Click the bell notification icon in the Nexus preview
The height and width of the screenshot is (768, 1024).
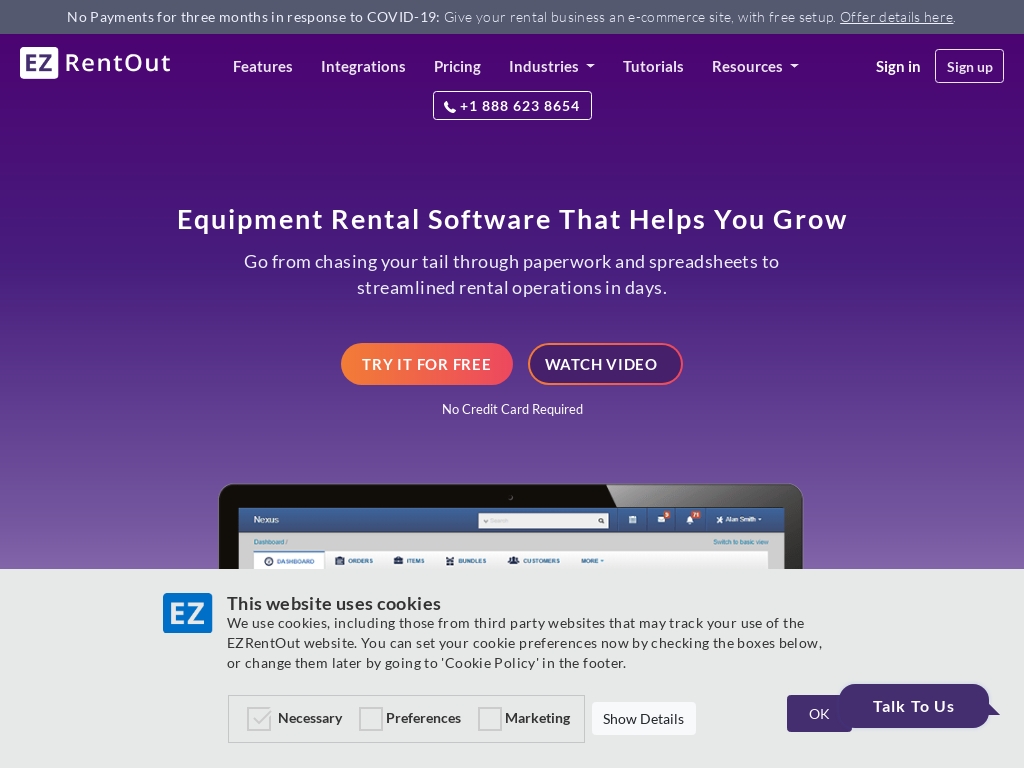pyautogui.click(x=691, y=519)
